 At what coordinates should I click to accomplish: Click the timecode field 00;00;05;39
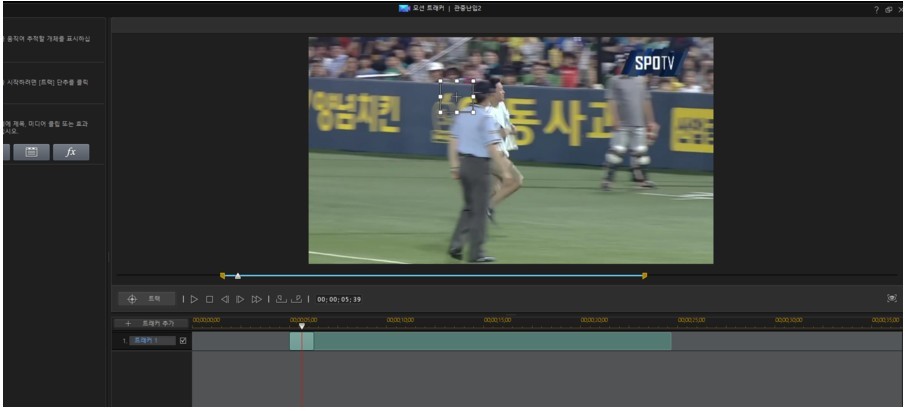pyautogui.click(x=339, y=299)
